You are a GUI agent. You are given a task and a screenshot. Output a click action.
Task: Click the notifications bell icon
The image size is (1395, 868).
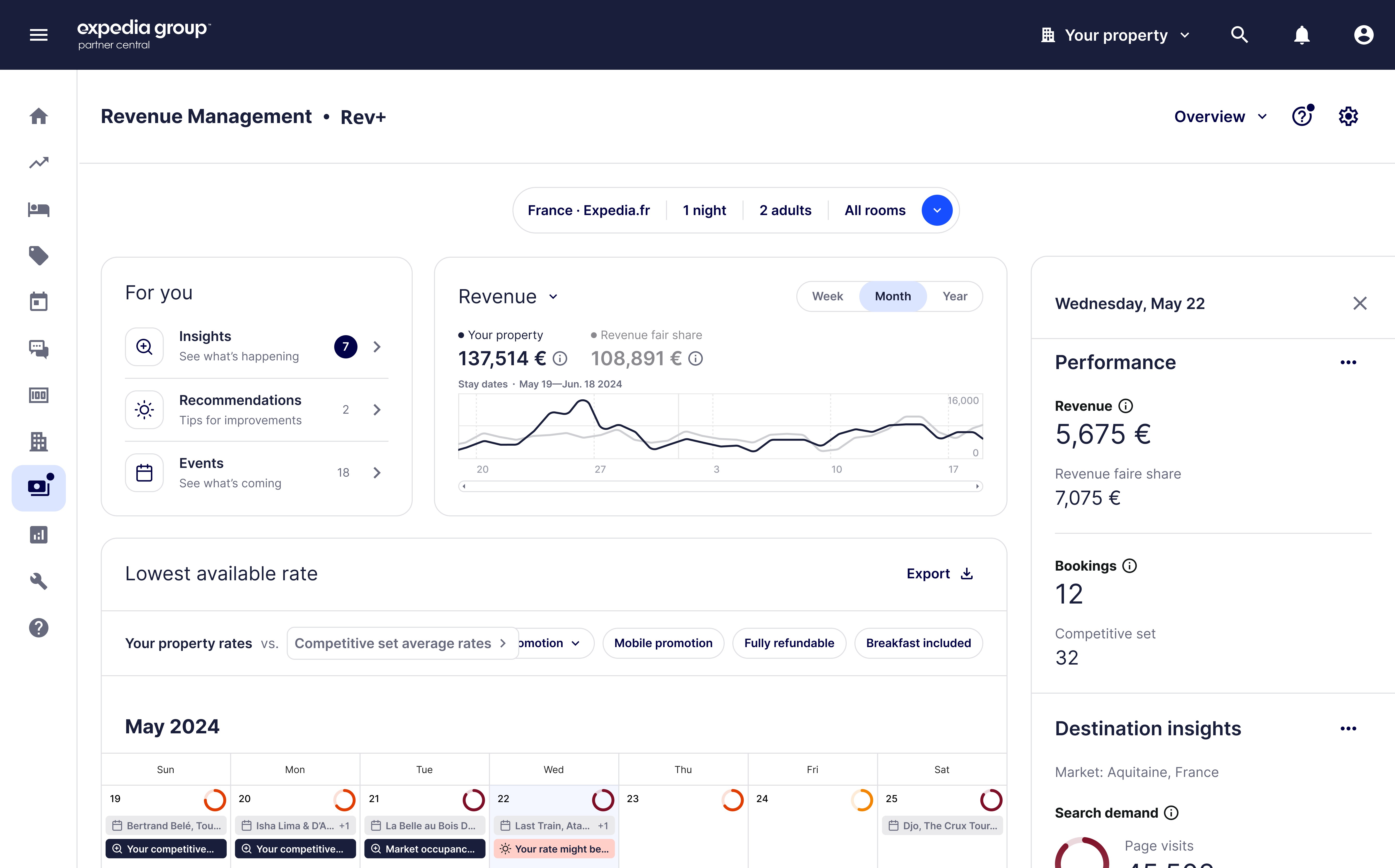tap(1302, 35)
